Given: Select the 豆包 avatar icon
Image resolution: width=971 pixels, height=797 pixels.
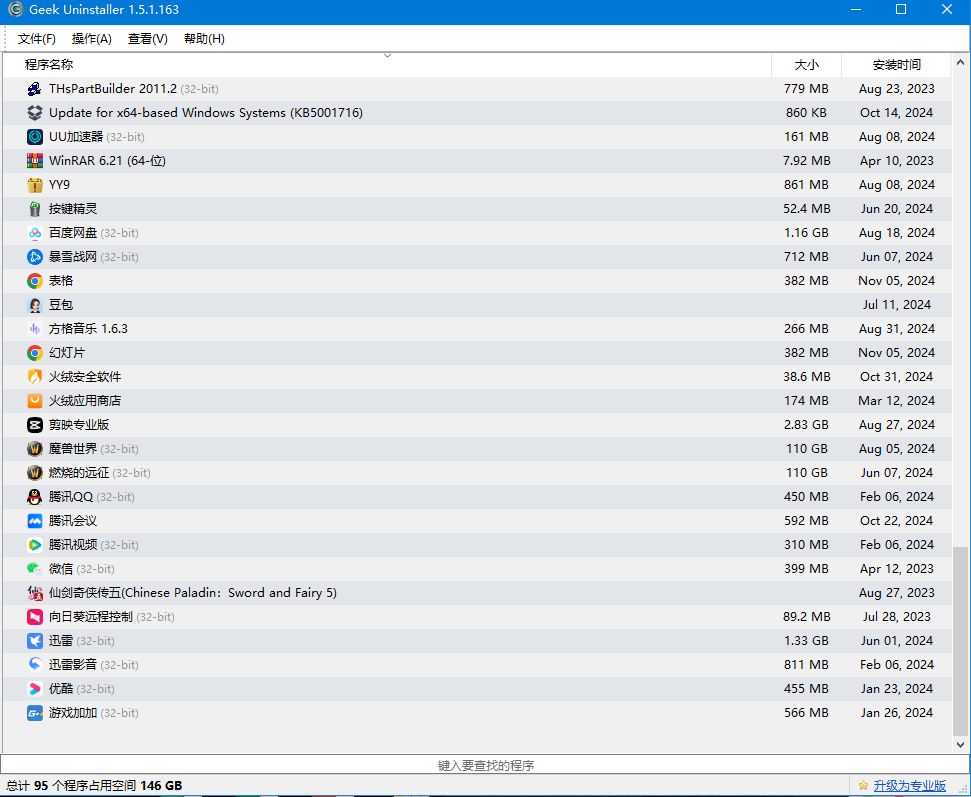Looking at the screenshot, I should coord(35,305).
